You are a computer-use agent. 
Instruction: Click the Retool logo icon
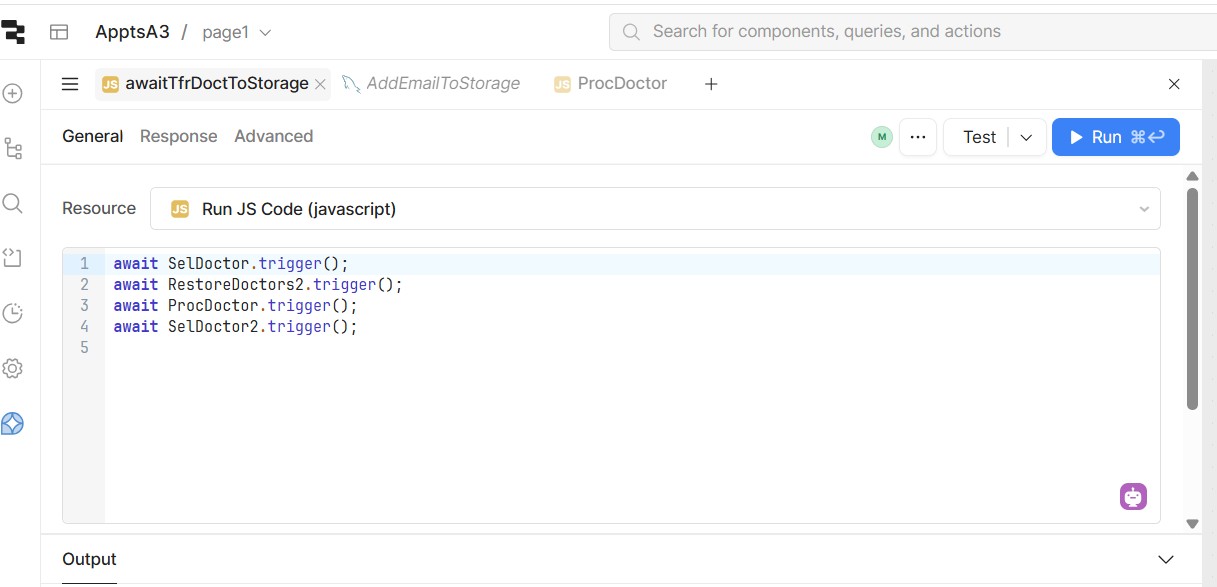tap(13, 32)
